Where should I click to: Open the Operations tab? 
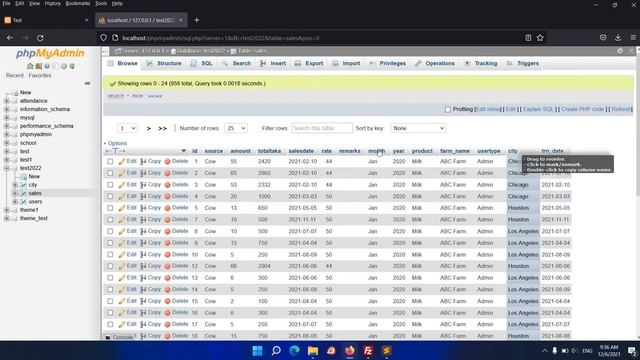[x=435, y=64]
